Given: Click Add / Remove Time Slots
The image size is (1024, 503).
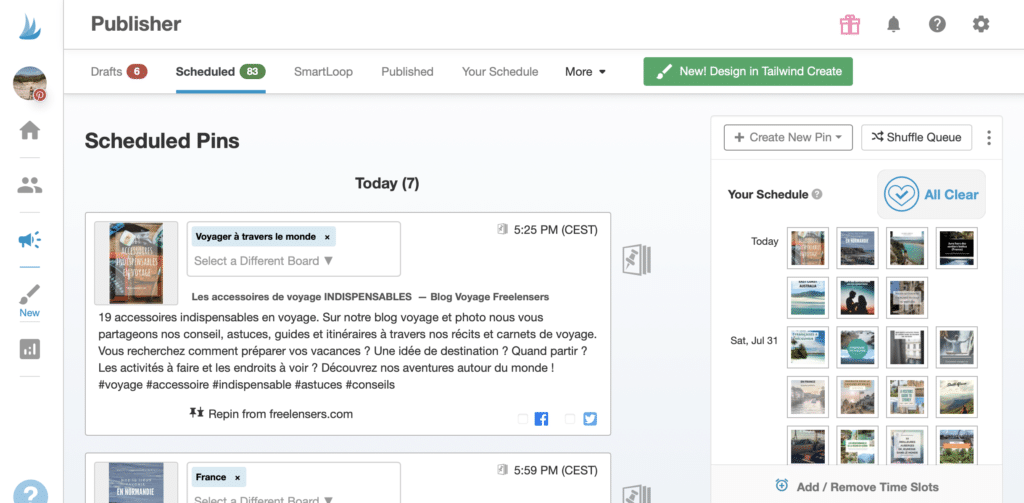Looking at the screenshot, I should [x=867, y=487].
